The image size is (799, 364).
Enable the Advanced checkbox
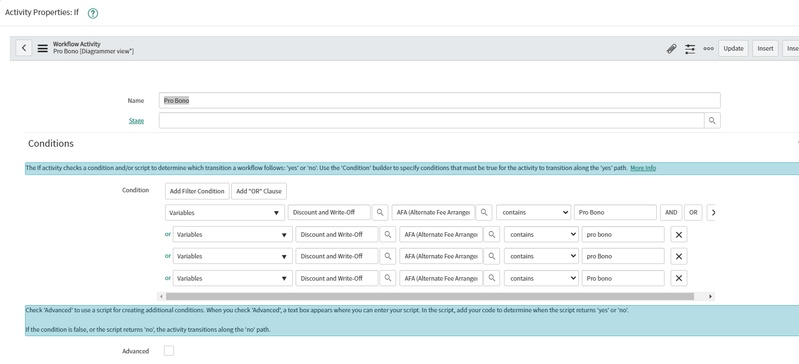coord(169,351)
